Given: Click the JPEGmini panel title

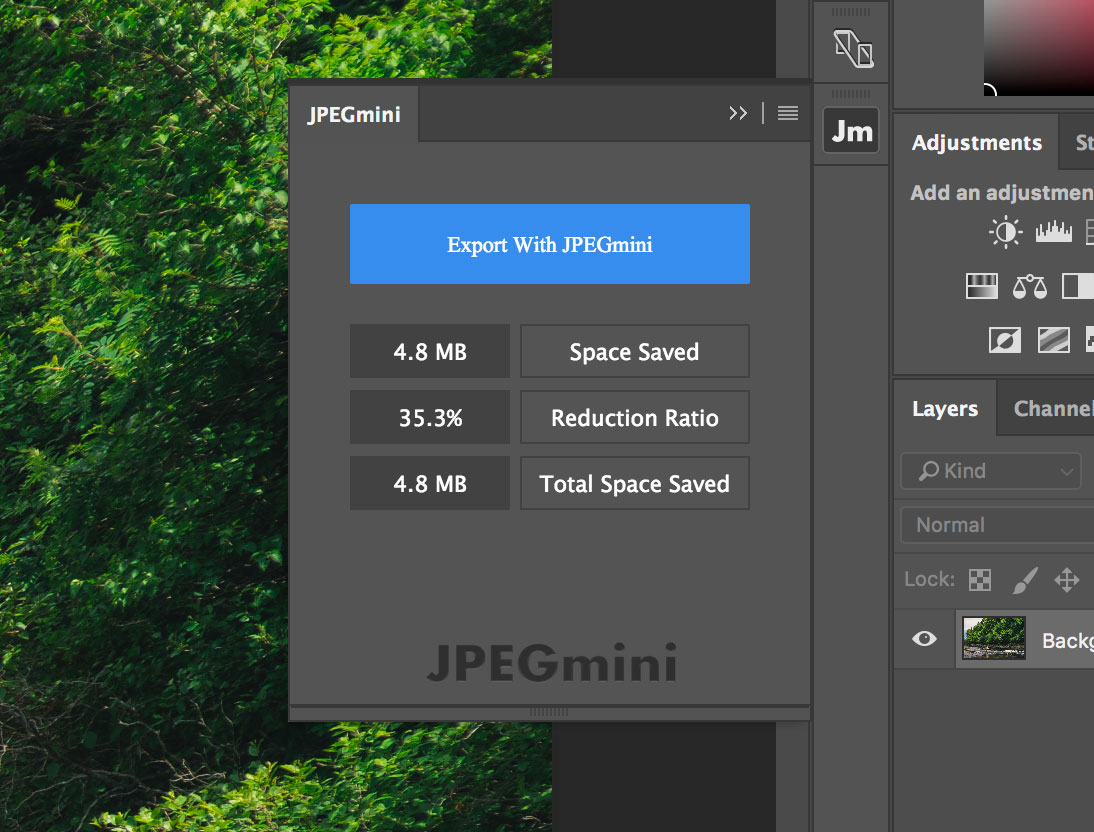Looking at the screenshot, I should tap(354, 113).
